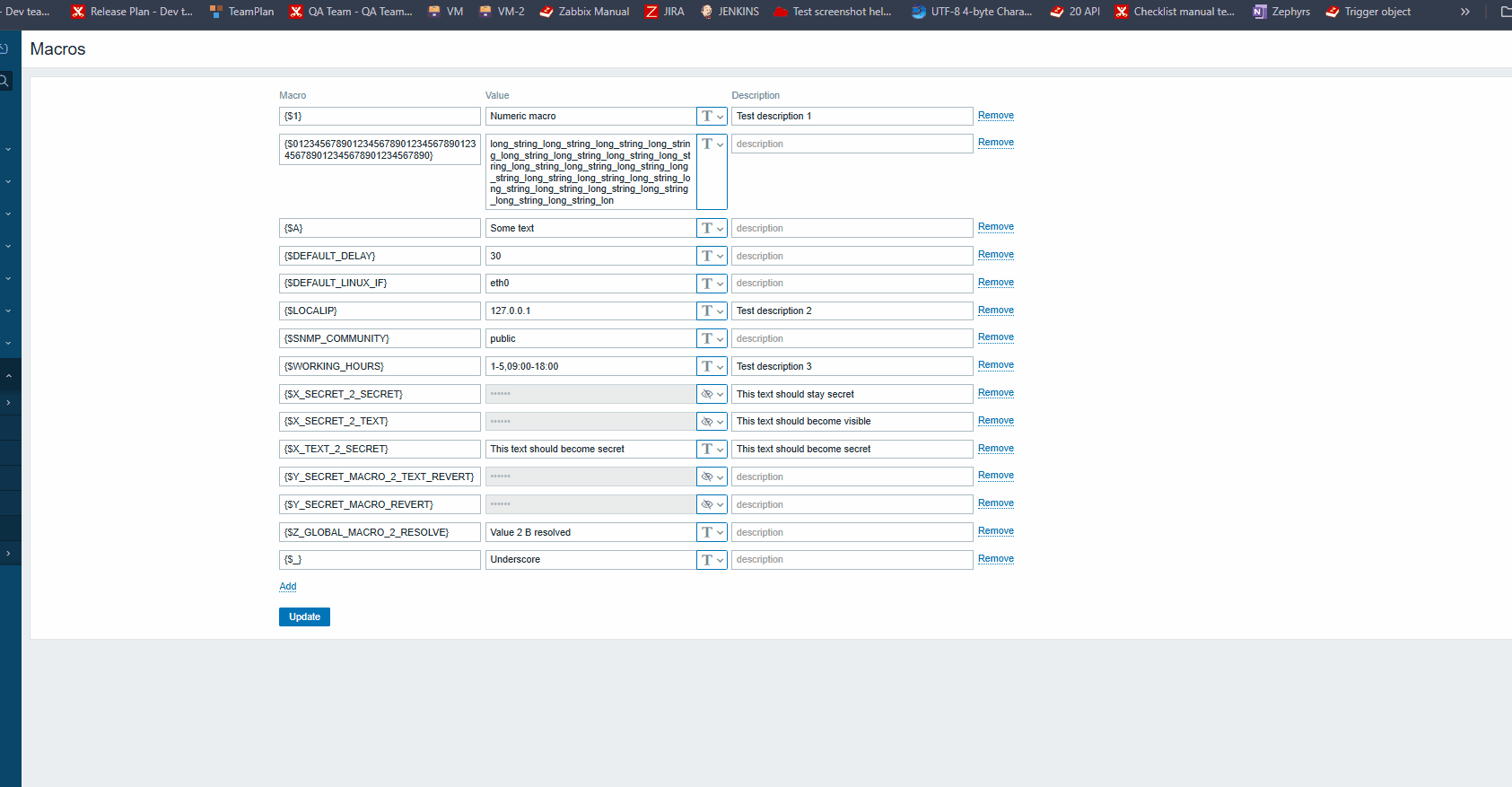Viewport: 1512px width, 787px height.
Task: Click the Add link below macros
Action: coord(287,587)
